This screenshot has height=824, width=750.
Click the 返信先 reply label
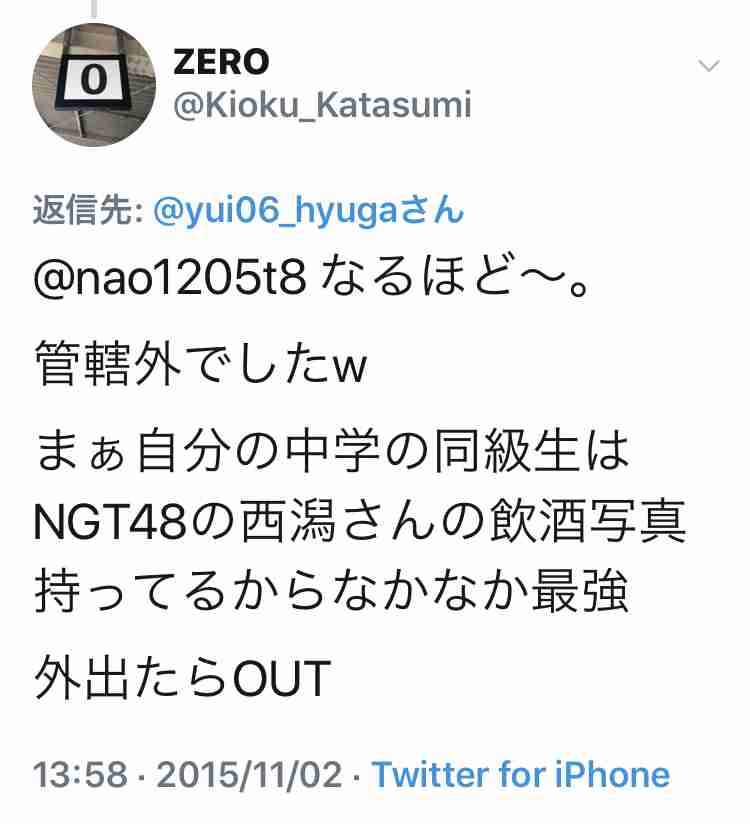[x=88, y=211]
